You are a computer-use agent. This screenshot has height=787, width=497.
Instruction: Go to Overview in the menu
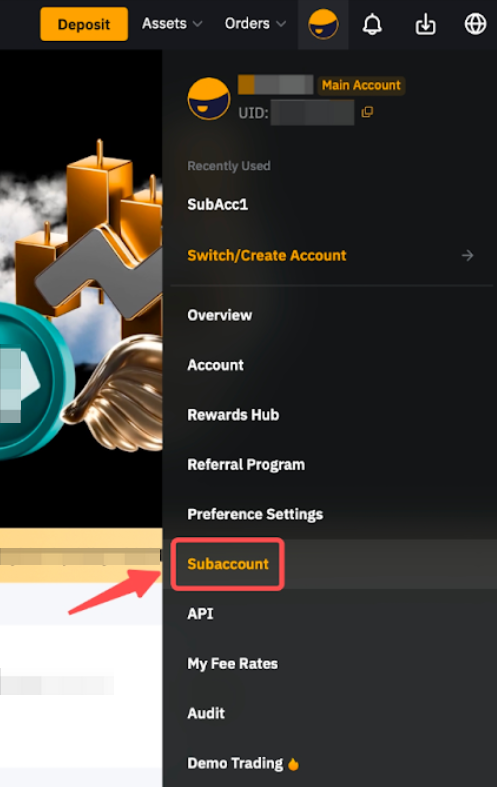(219, 315)
